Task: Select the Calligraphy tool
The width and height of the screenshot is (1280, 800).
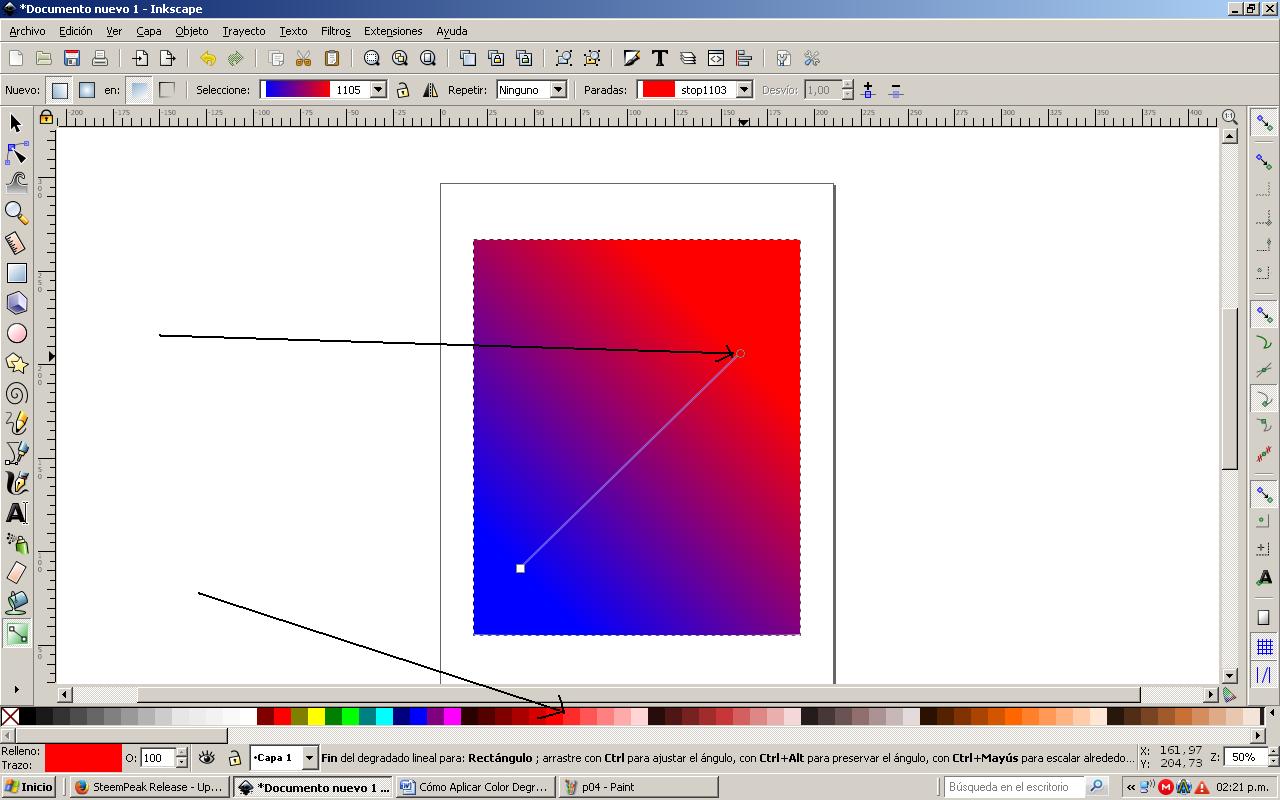Action: pyautogui.click(x=16, y=483)
